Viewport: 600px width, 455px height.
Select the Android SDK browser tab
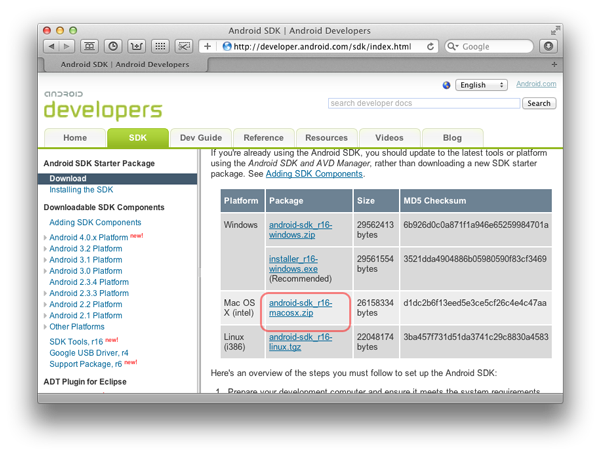(125, 64)
